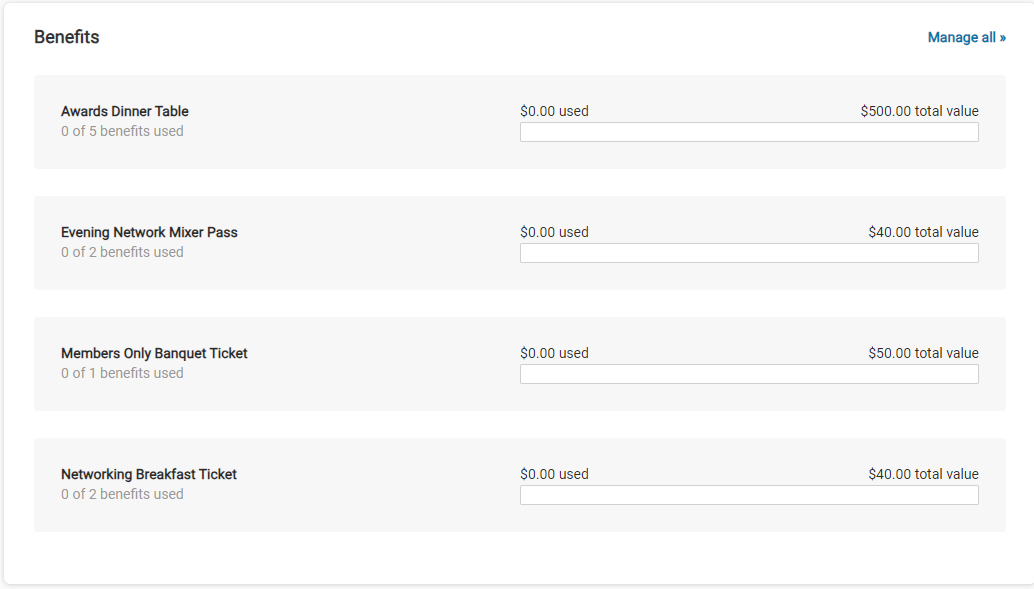Screen dimensions: 1034x589
Task: Select the Awards Dinner Table title
Action: [125, 112]
